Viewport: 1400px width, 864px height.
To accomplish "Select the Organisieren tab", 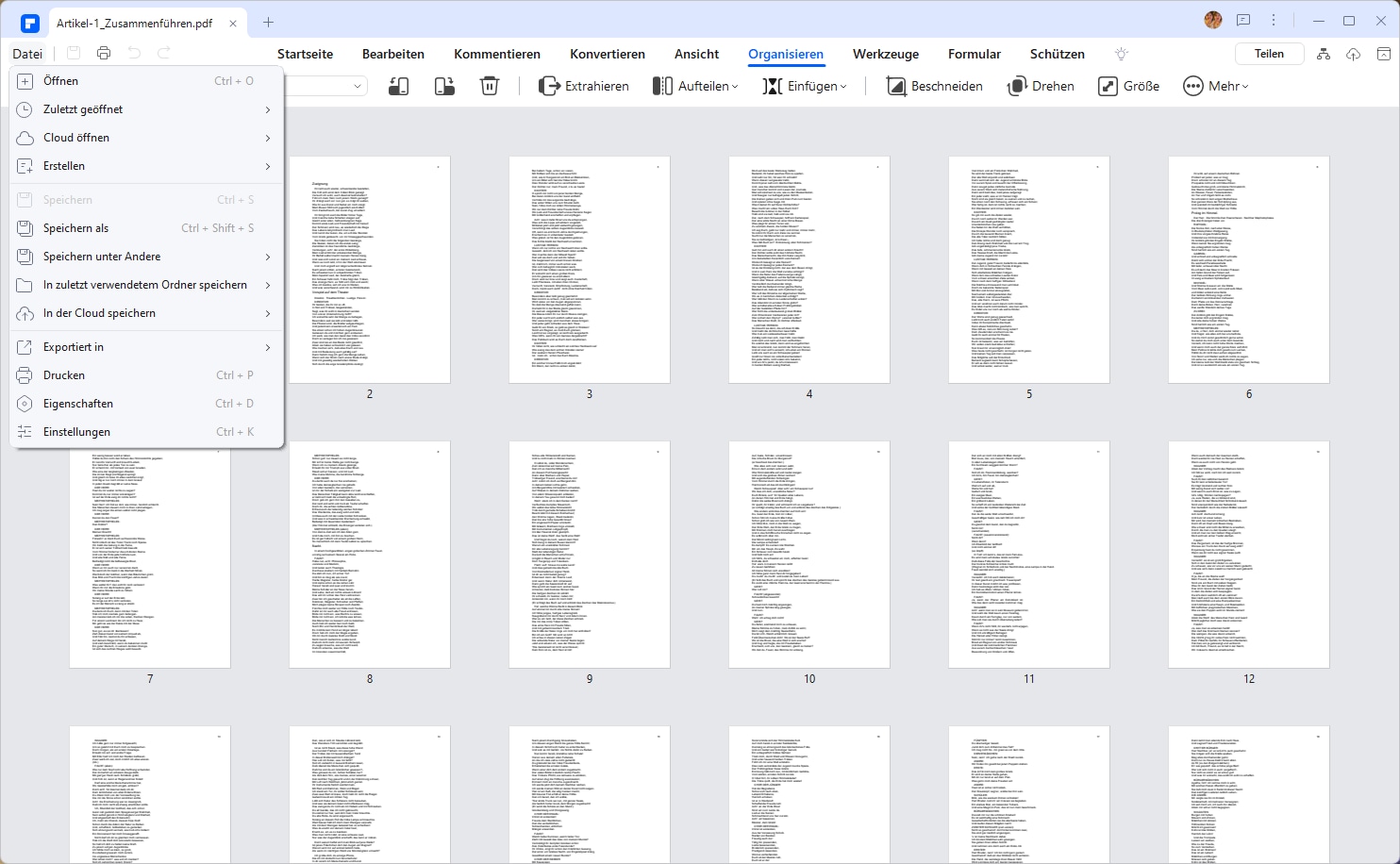I will tap(786, 54).
